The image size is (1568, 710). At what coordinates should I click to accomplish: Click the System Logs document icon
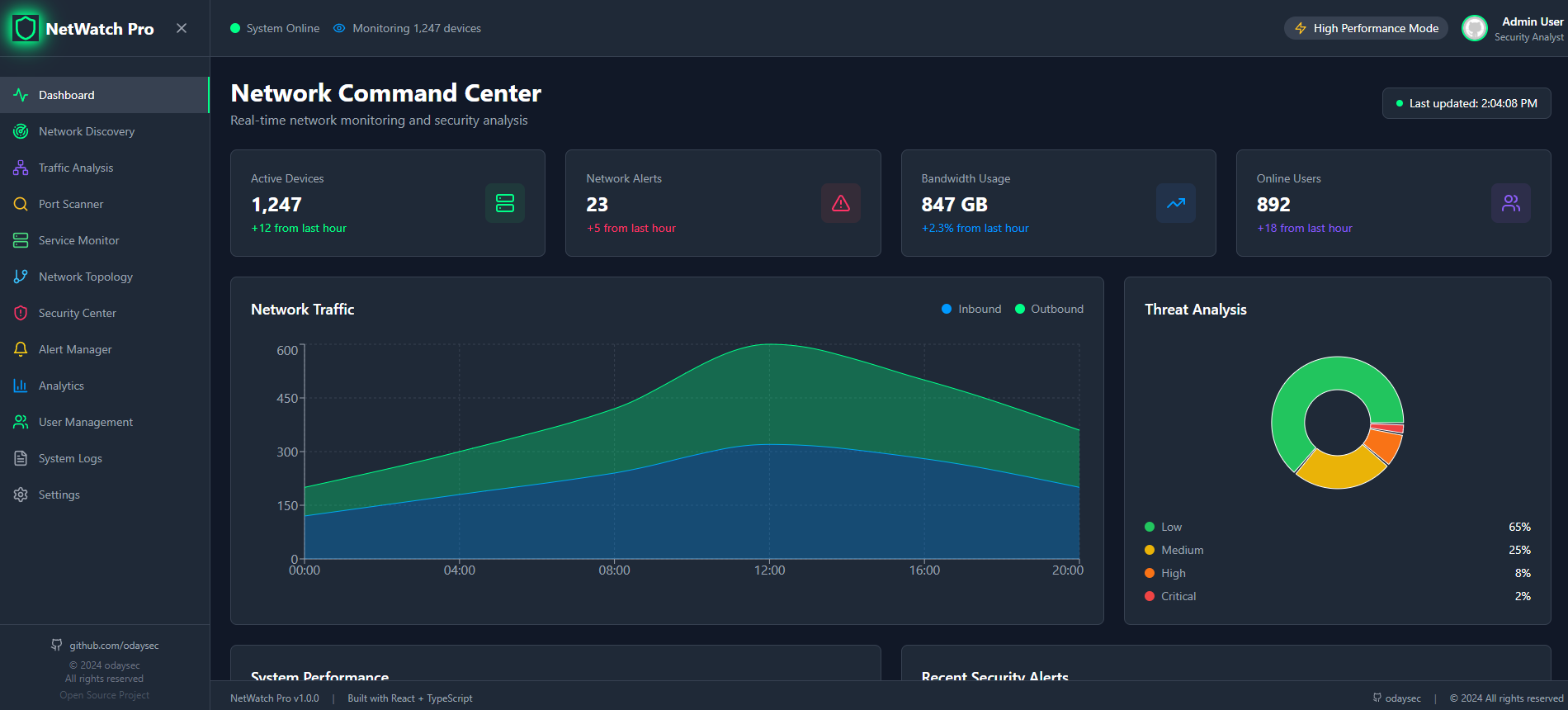pos(21,458)
